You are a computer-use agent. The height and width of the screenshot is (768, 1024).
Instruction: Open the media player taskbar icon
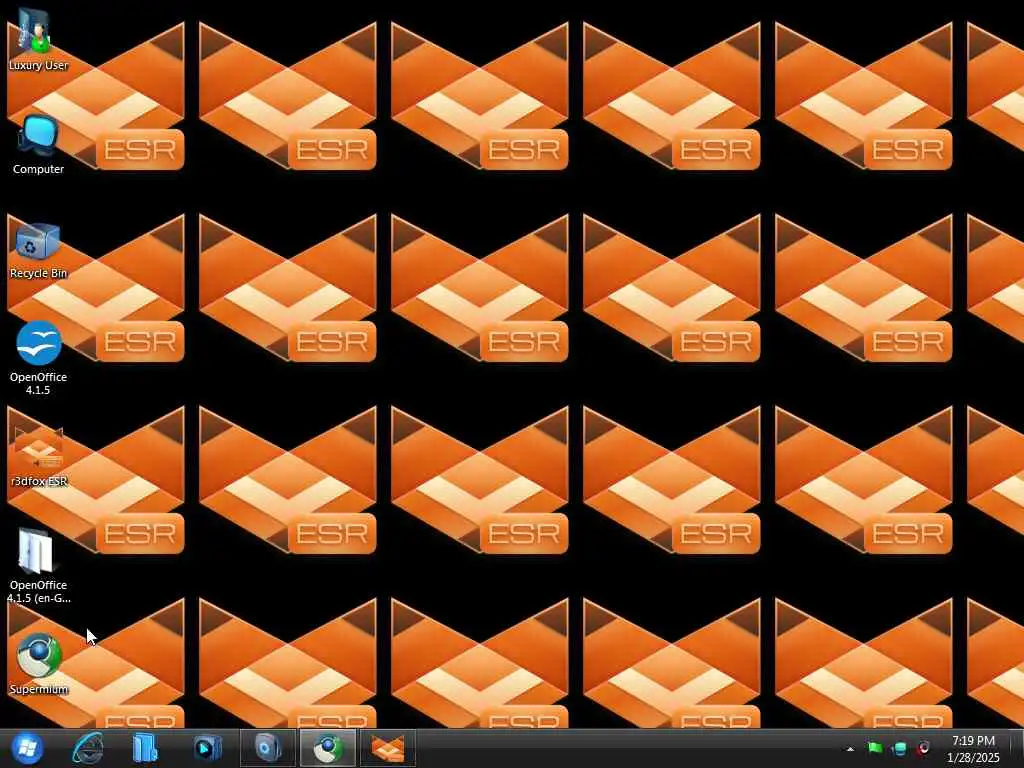click(207, 748)
